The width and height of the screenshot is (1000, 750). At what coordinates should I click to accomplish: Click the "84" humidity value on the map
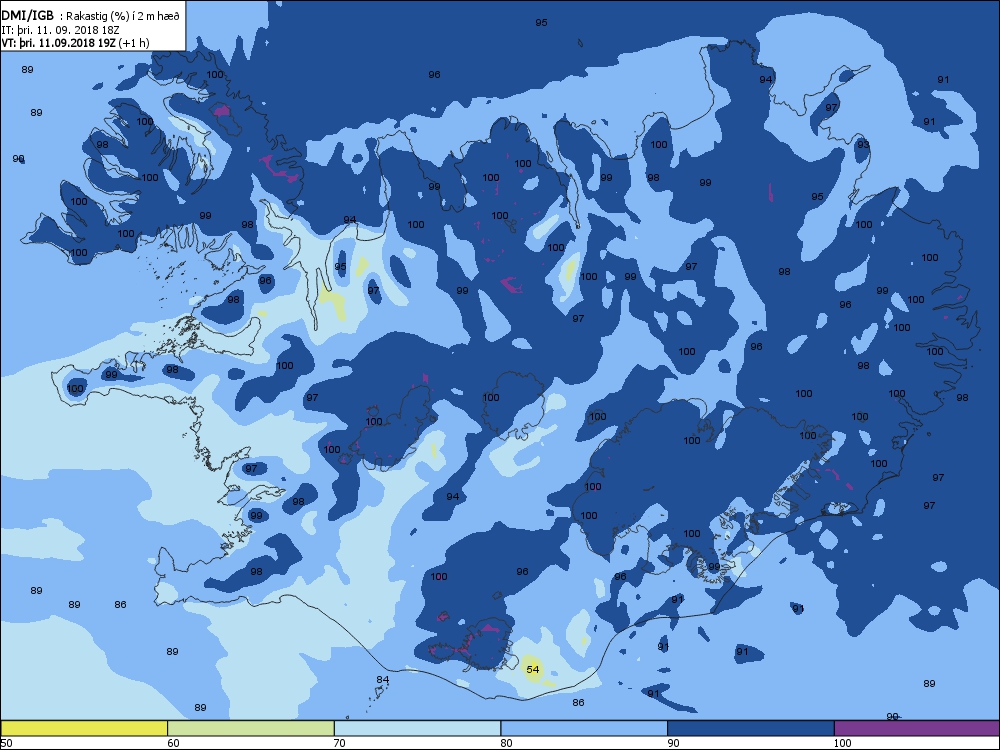point(382,679)
